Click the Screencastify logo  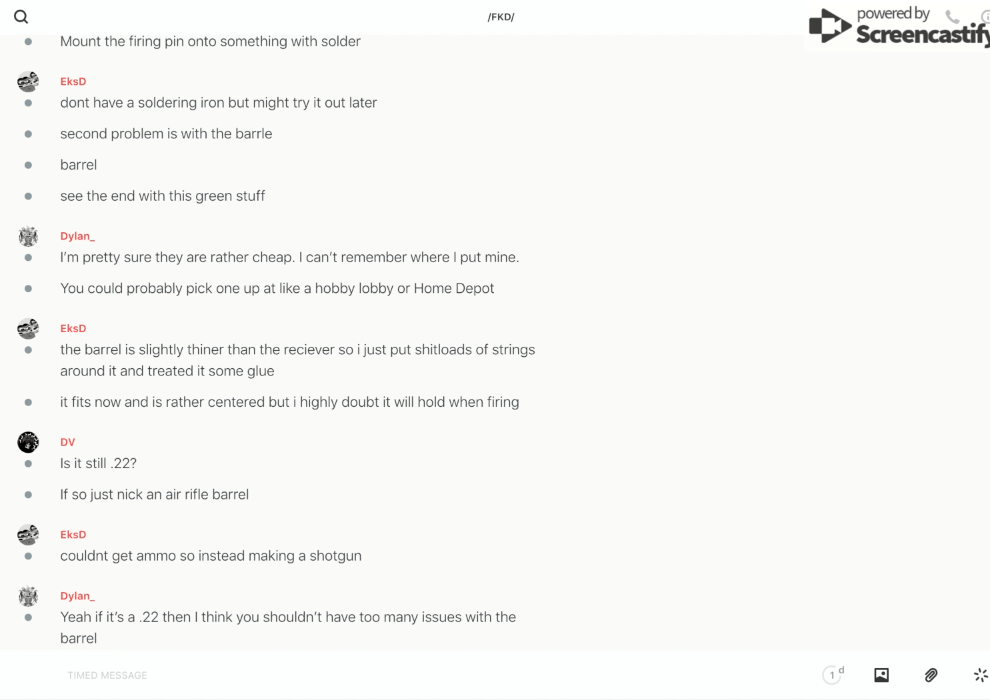click(897, 28)
